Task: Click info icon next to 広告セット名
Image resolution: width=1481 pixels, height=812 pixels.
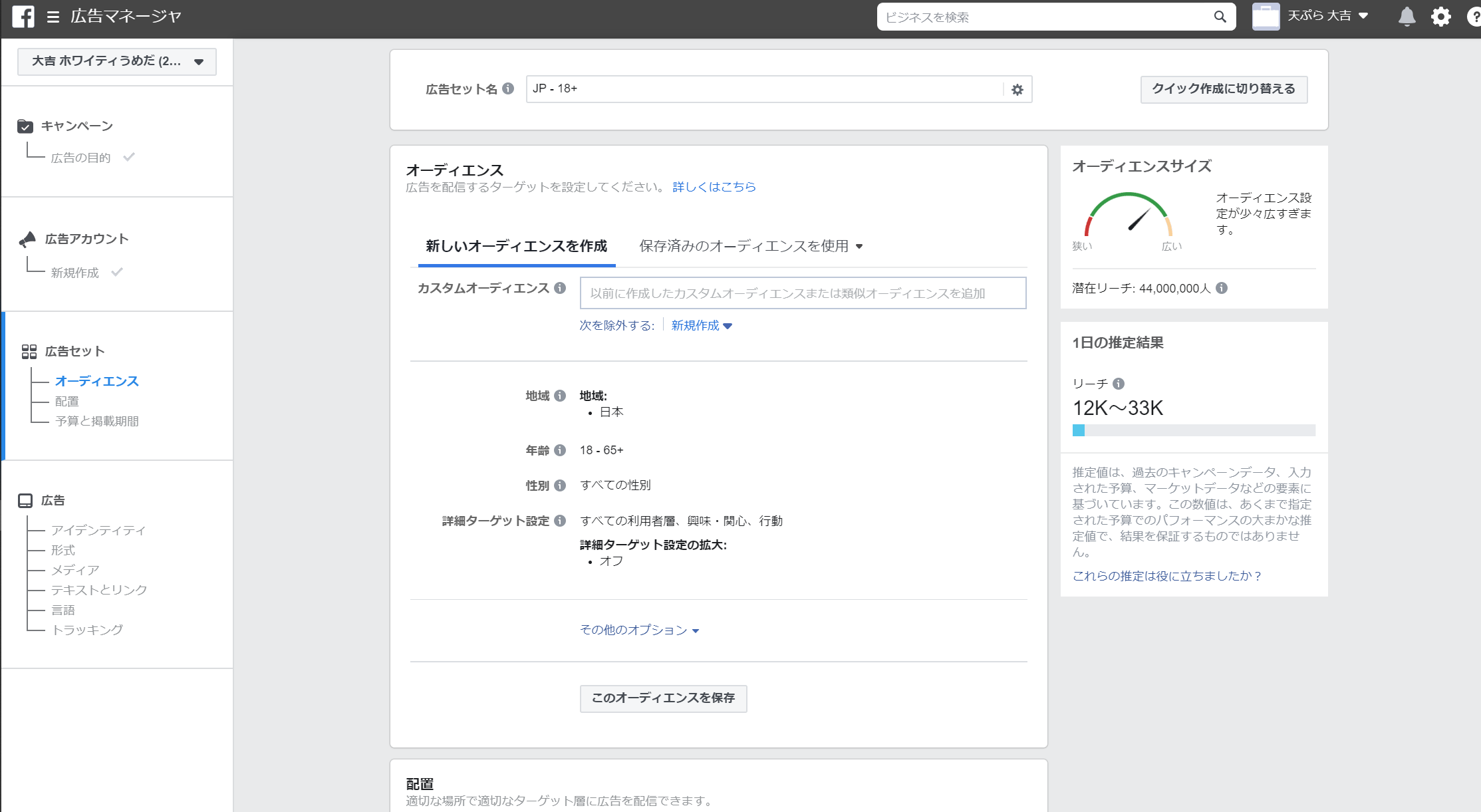Action: [508, 88]
